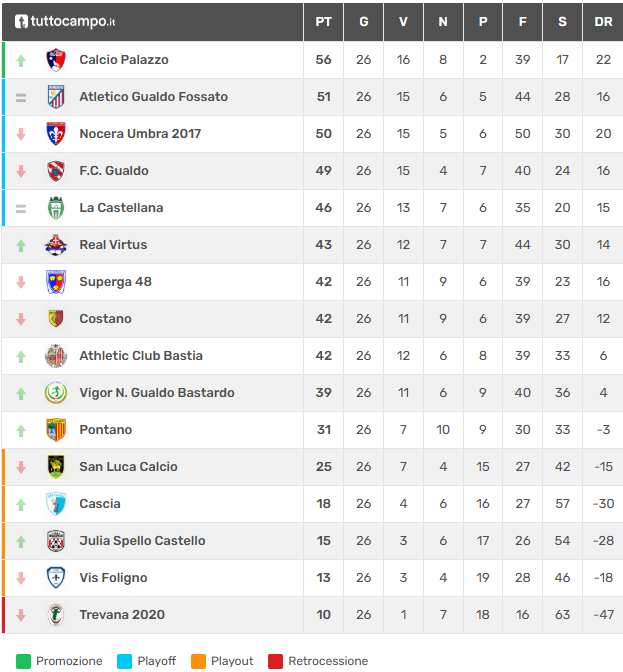623x672 pixels.
Task: Click the tuttocampo.it logo
Action: click(65, 21)
